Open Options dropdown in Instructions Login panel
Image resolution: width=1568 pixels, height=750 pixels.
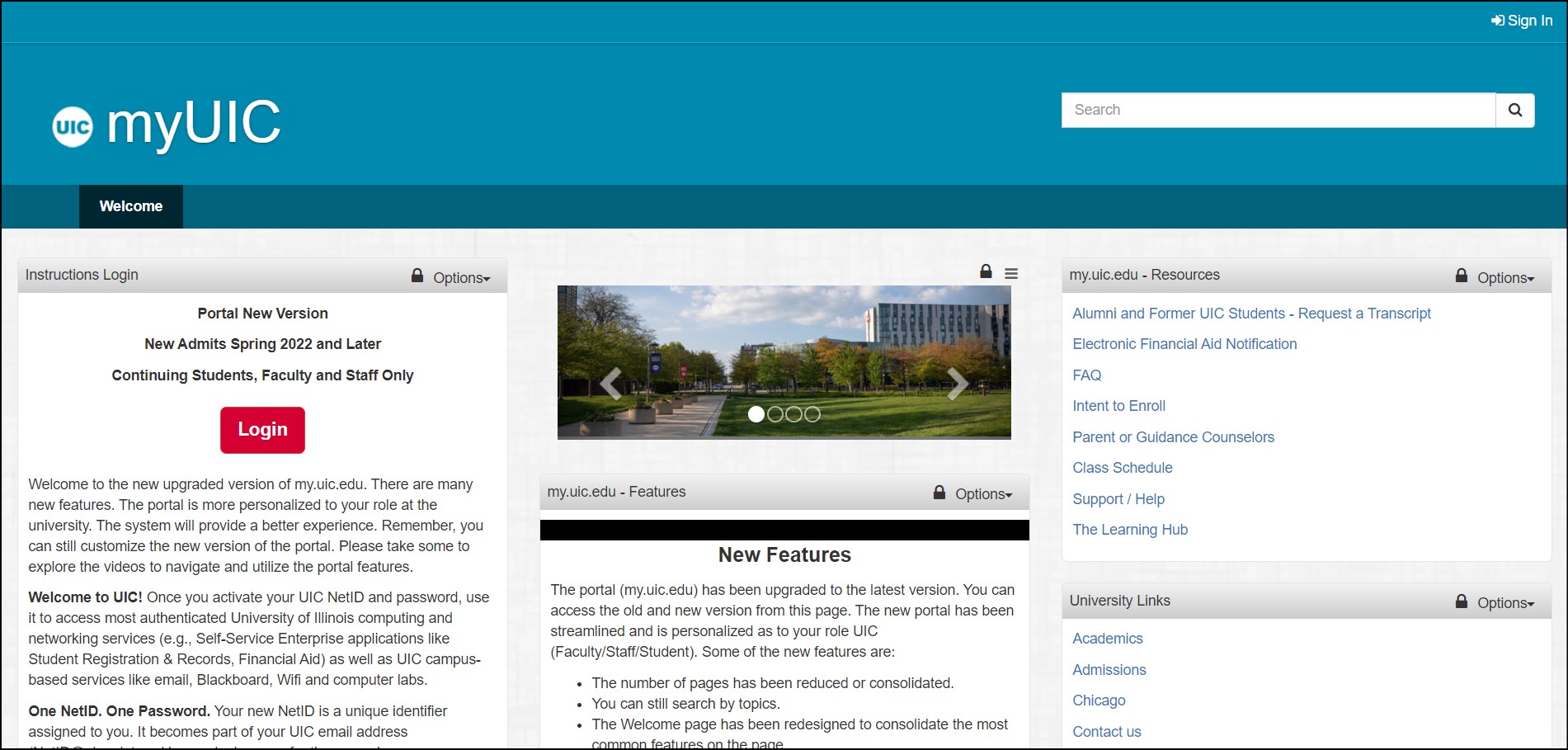click(462, 278)
